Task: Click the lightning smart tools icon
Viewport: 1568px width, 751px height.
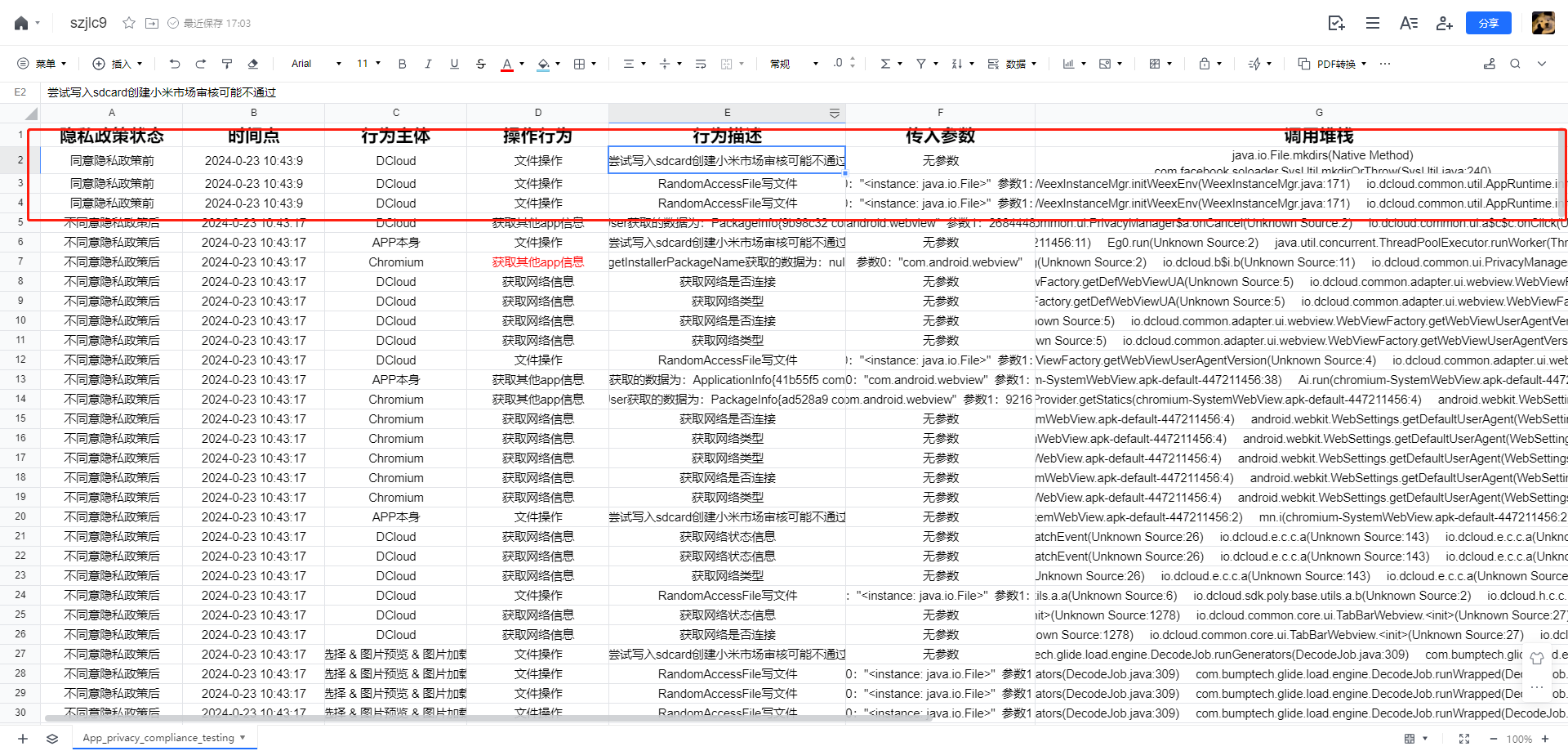Action: click(x=1255, y=64)
